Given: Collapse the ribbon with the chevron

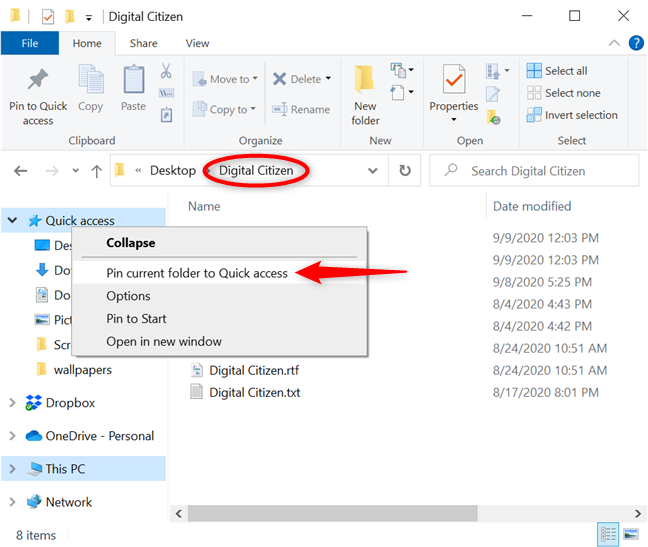Looking at the screenshot, I should tap(614, 43).
